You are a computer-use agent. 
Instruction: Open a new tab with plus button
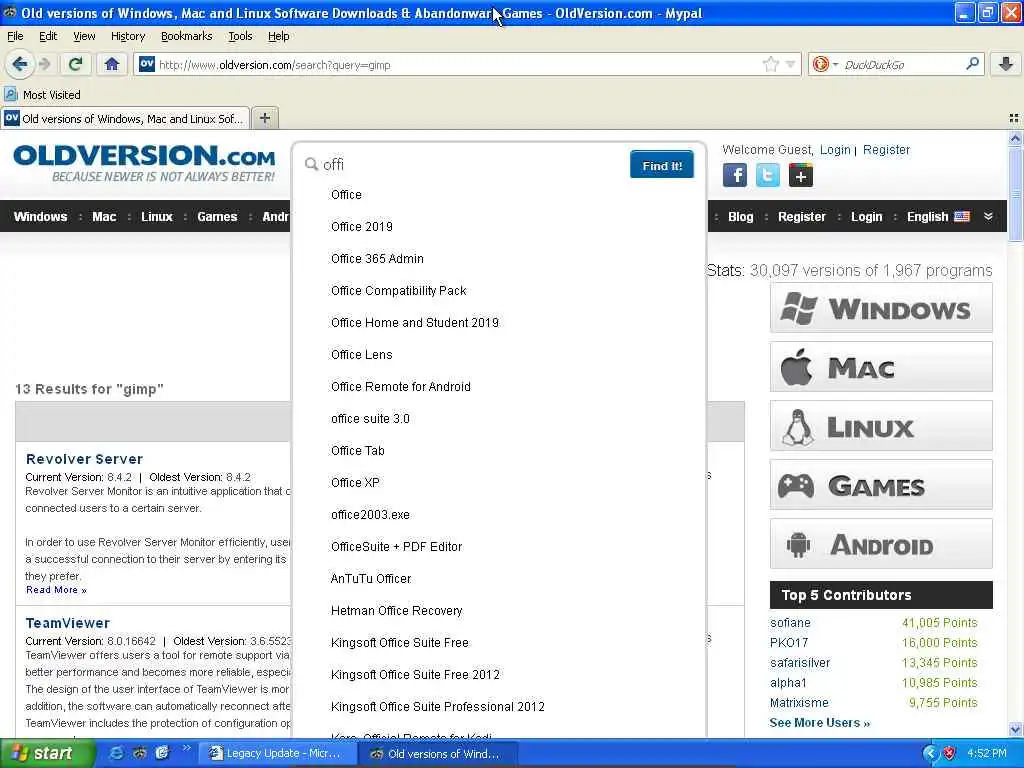[264, 118]
